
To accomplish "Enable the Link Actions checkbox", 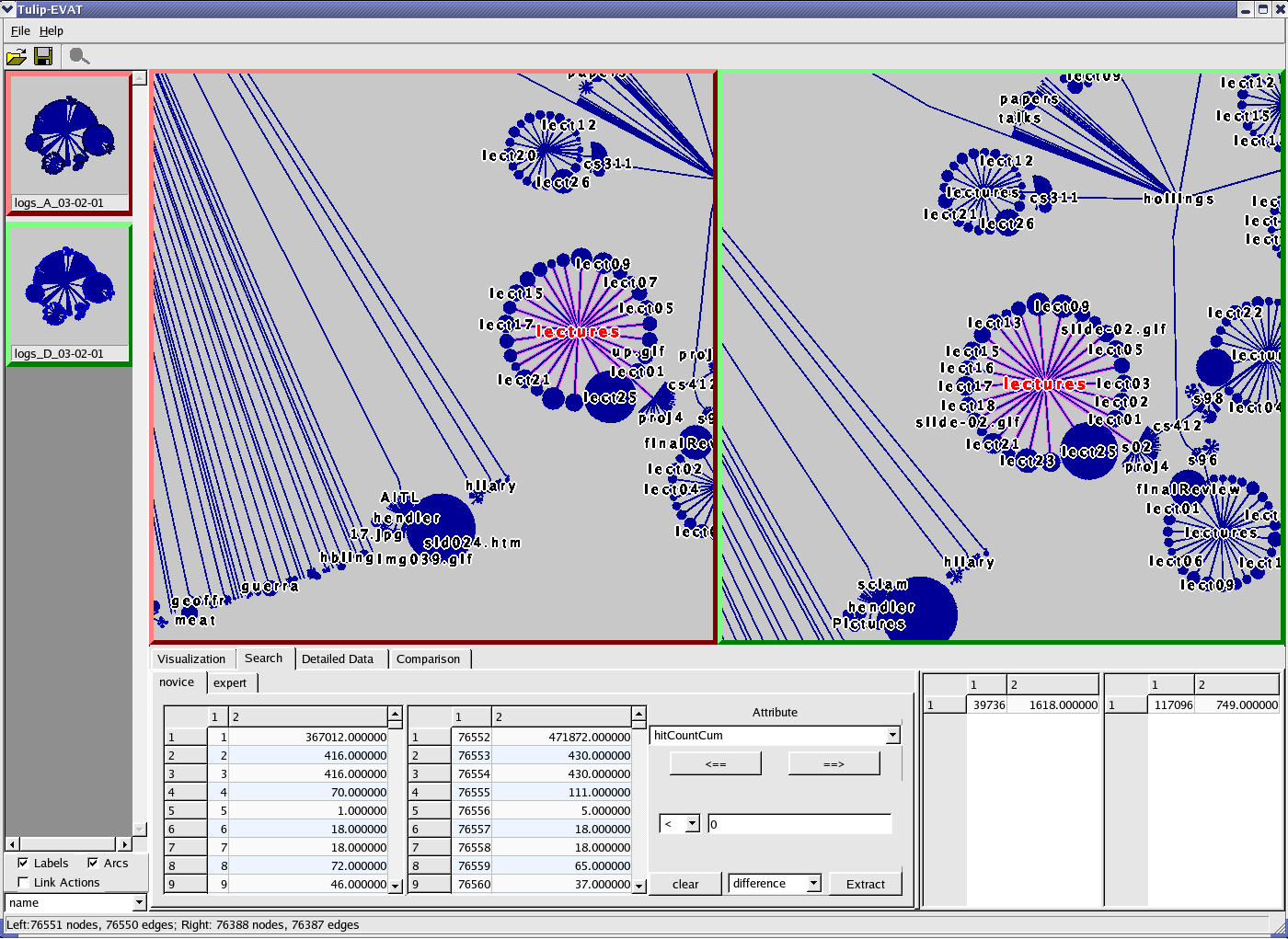I will point(24,883).
